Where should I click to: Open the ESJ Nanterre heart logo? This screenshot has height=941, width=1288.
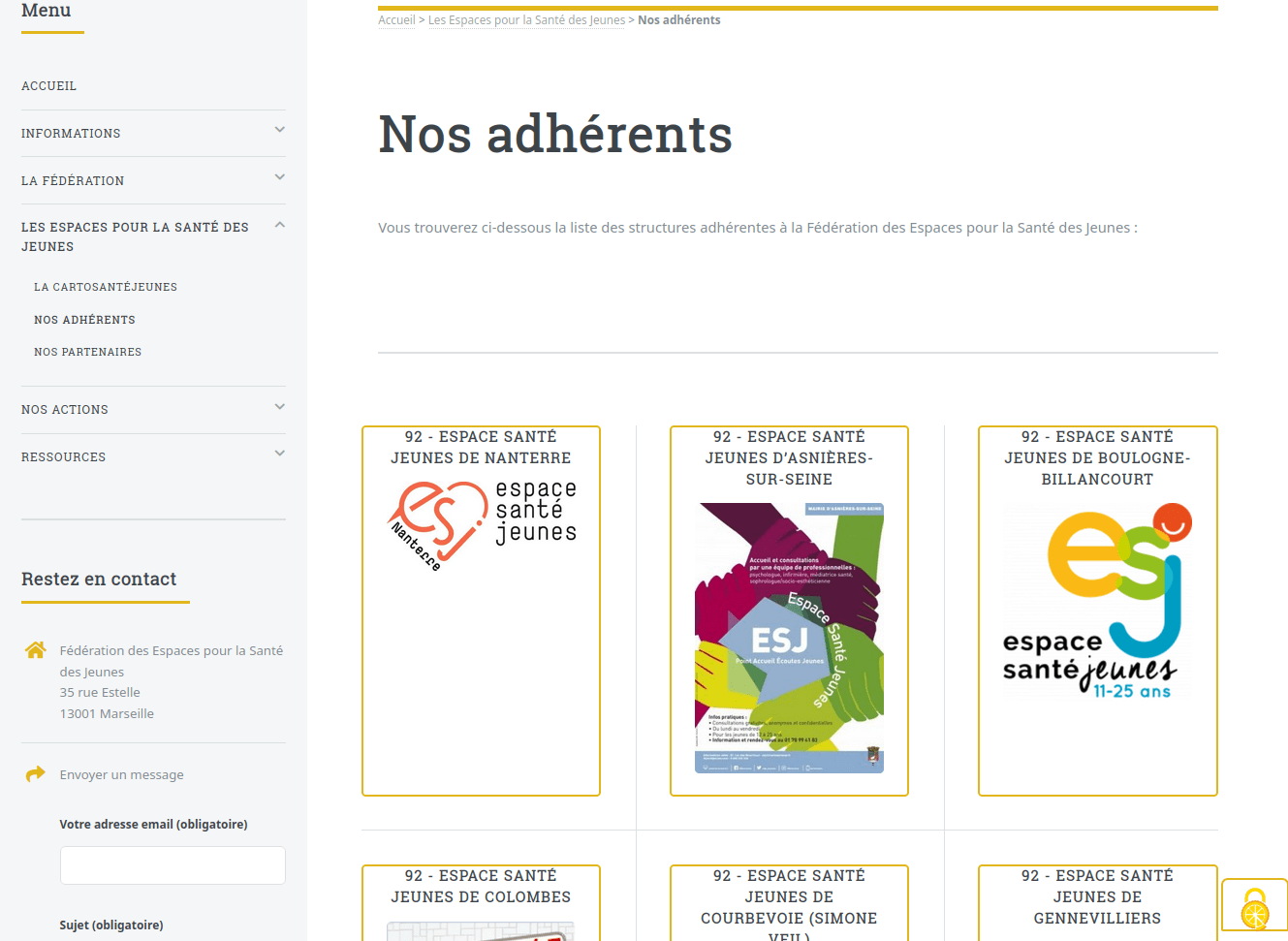coord(481,525)
